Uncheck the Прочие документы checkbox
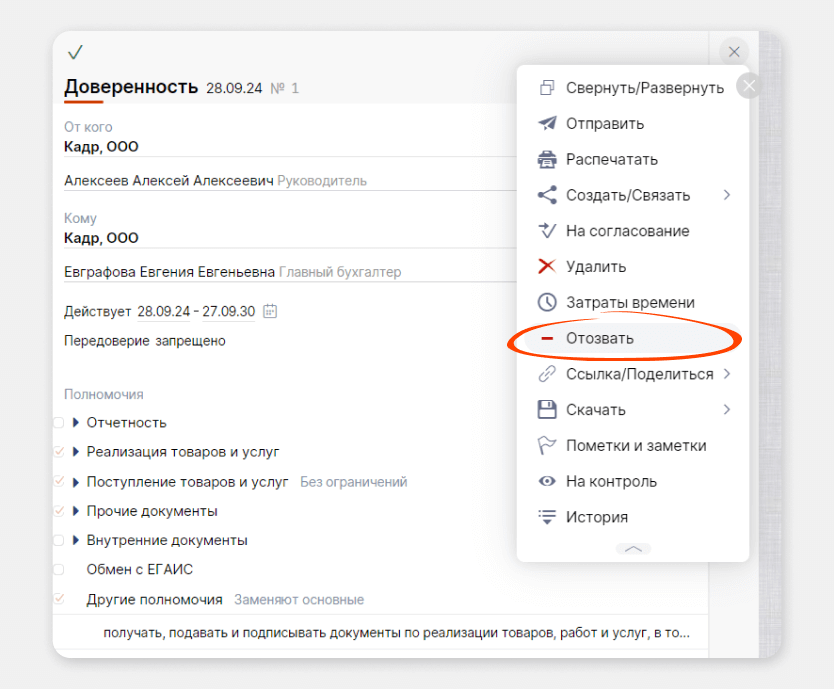 (59, 511)
